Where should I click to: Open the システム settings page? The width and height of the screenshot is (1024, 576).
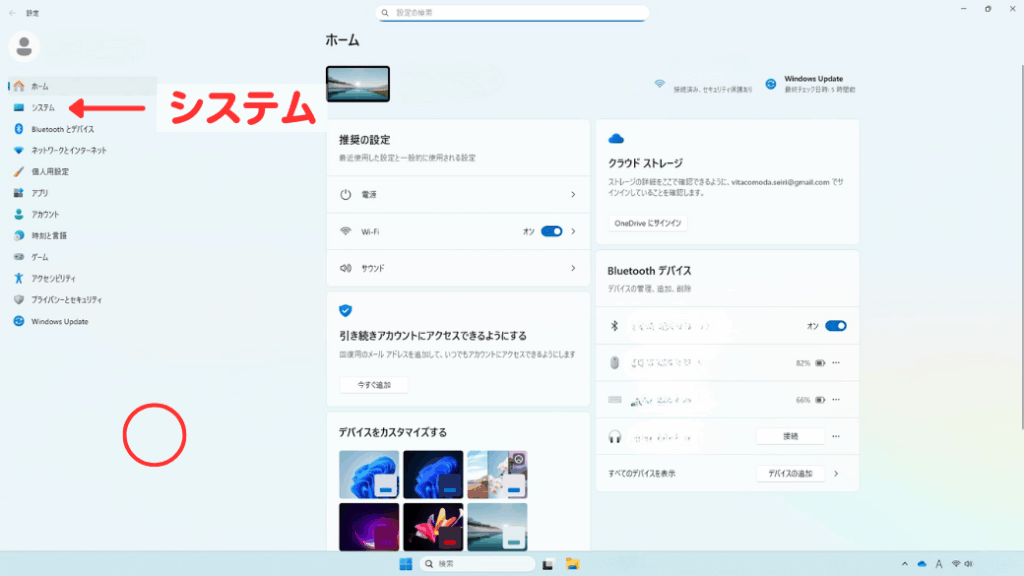tap(43, 107)
